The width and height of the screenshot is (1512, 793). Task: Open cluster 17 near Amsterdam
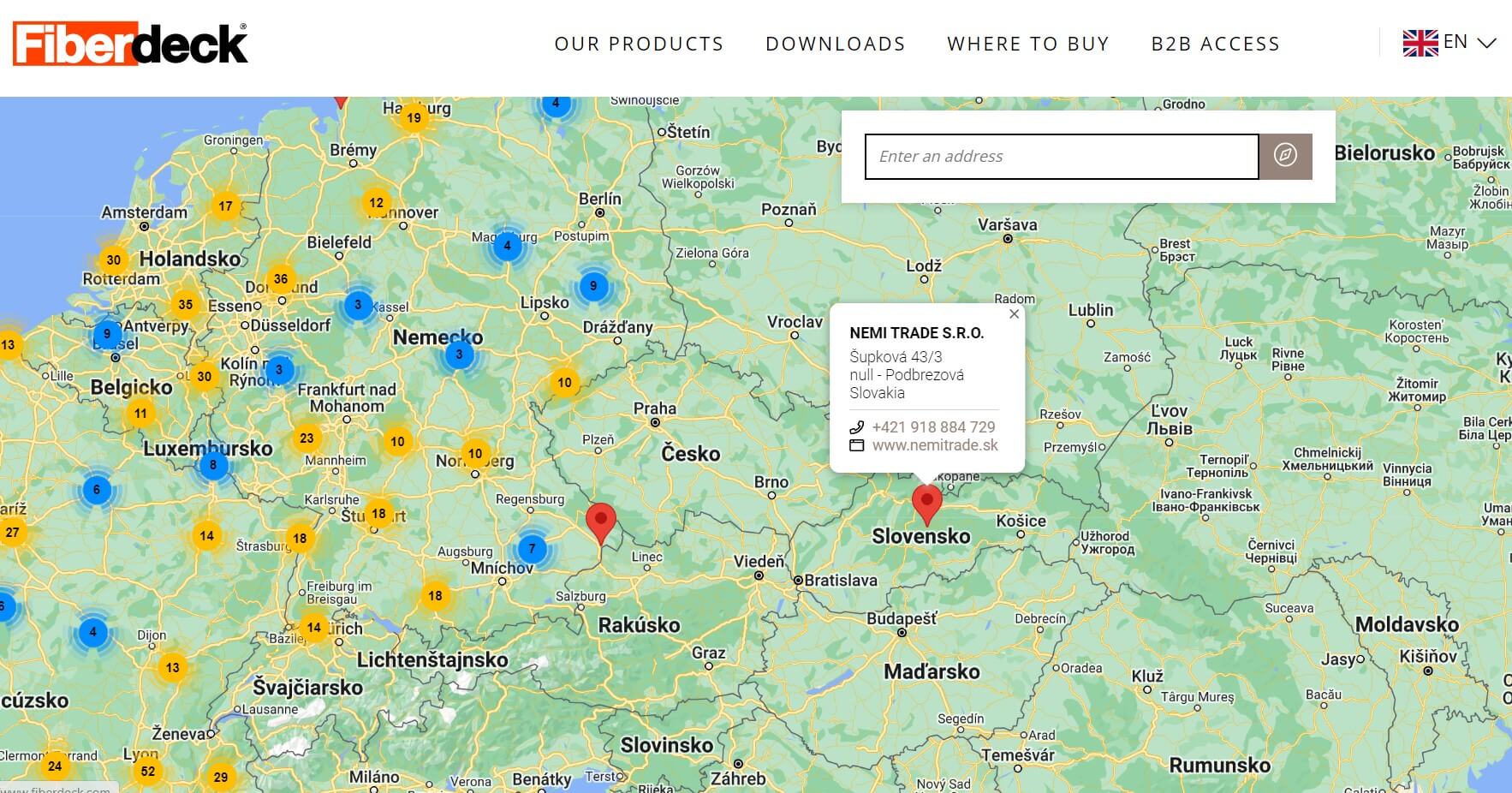tap(225, 206)
